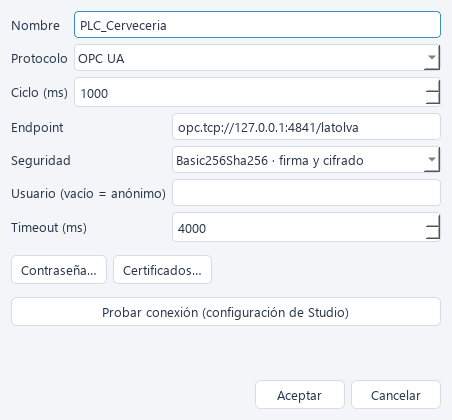Click the Seguridad label text
This screenshot has width=452, height=420.
[41, 161]
